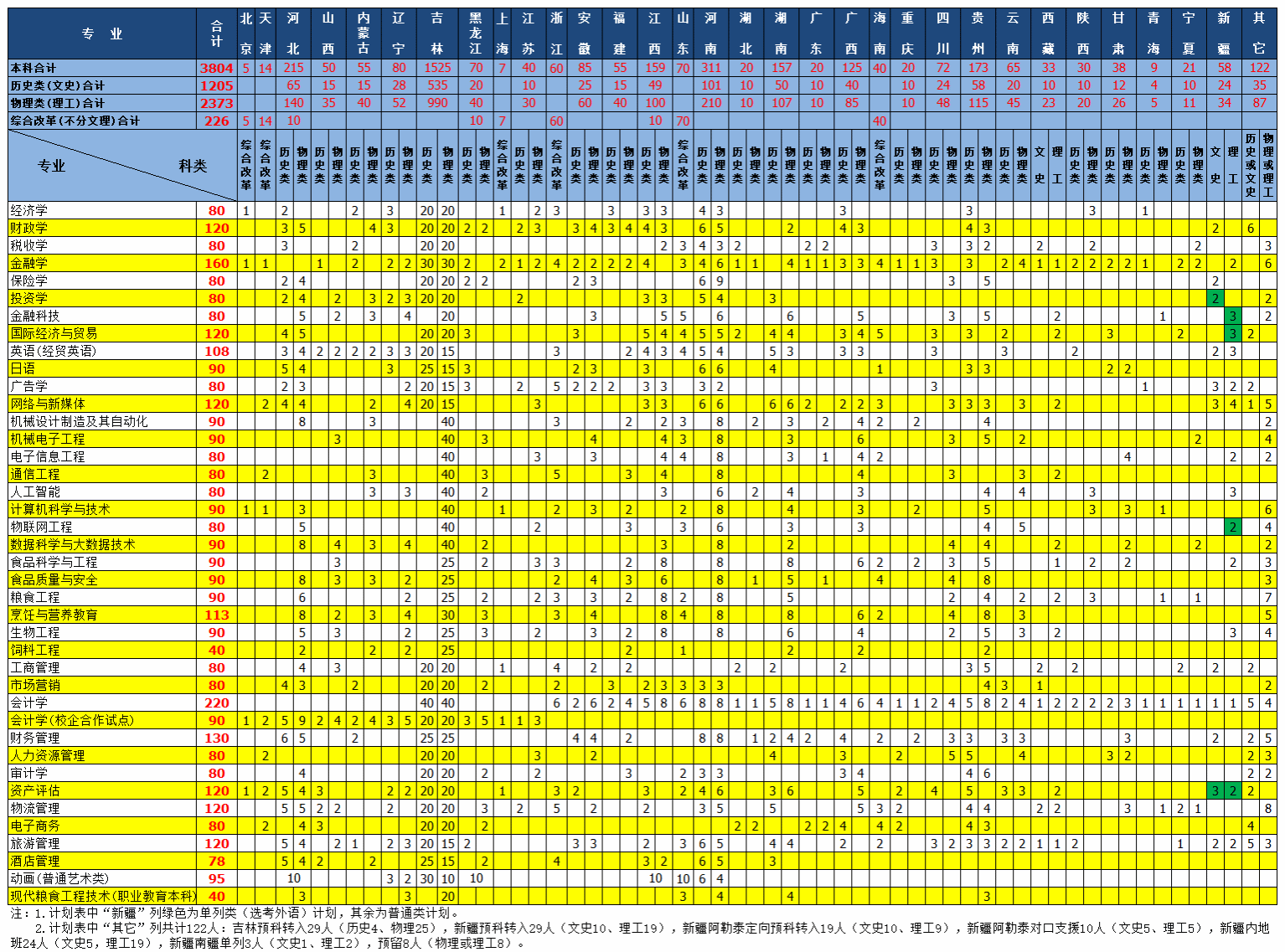Select the 3804 total cell
The width and height of the screenshot is (1285, 952).
pos(216,68)
